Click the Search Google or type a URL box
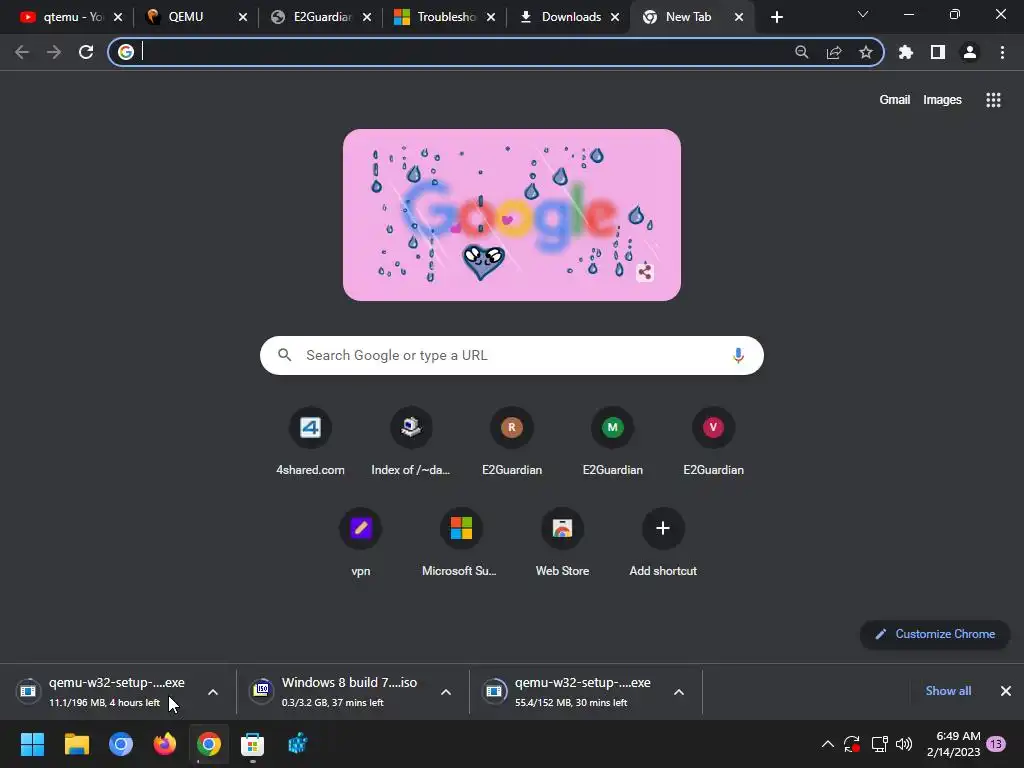Viewport: 1024px width, 768px height. click(x=511, y=355)
